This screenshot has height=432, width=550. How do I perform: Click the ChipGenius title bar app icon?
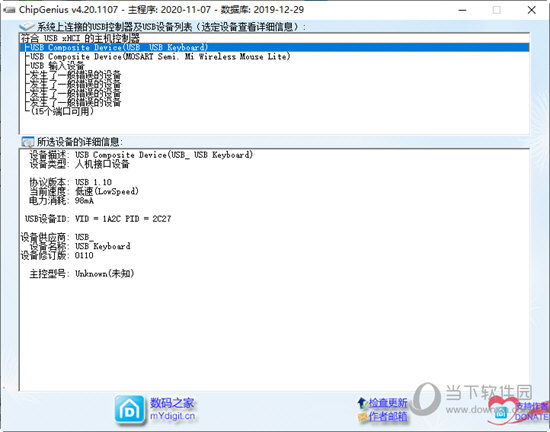tap(9, 10)
